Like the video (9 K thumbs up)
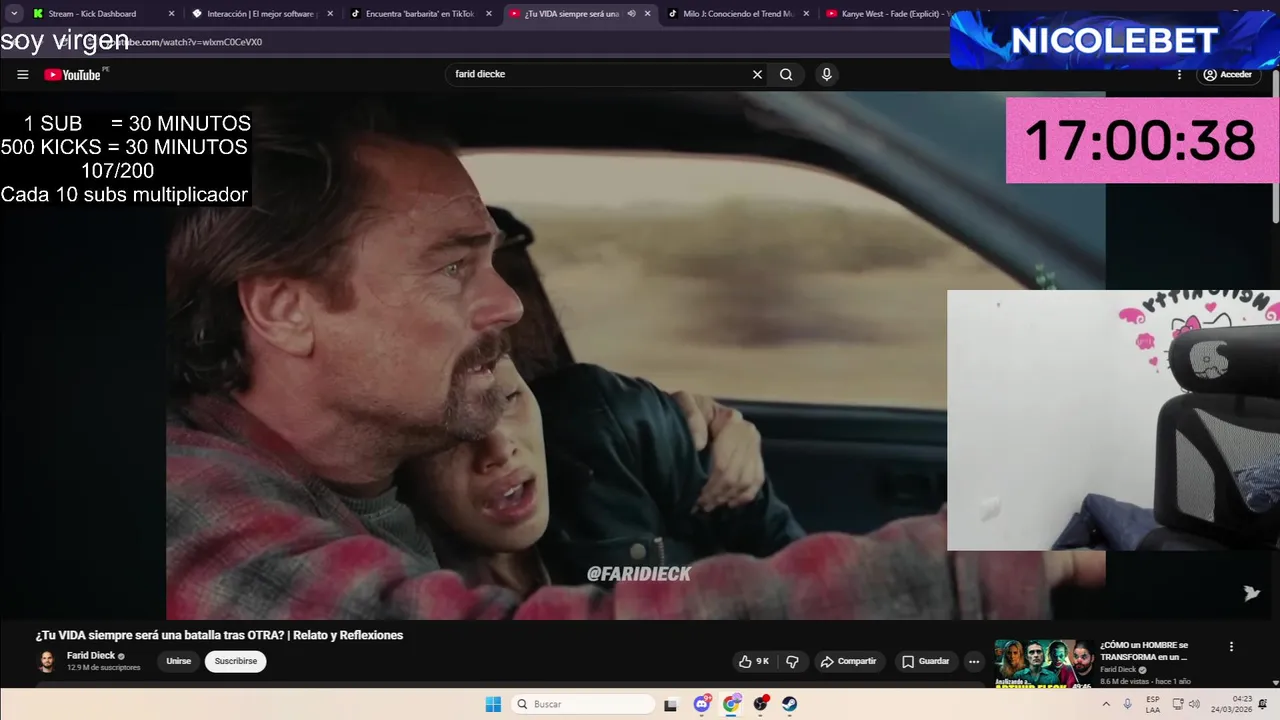 (x=754, y=661)
